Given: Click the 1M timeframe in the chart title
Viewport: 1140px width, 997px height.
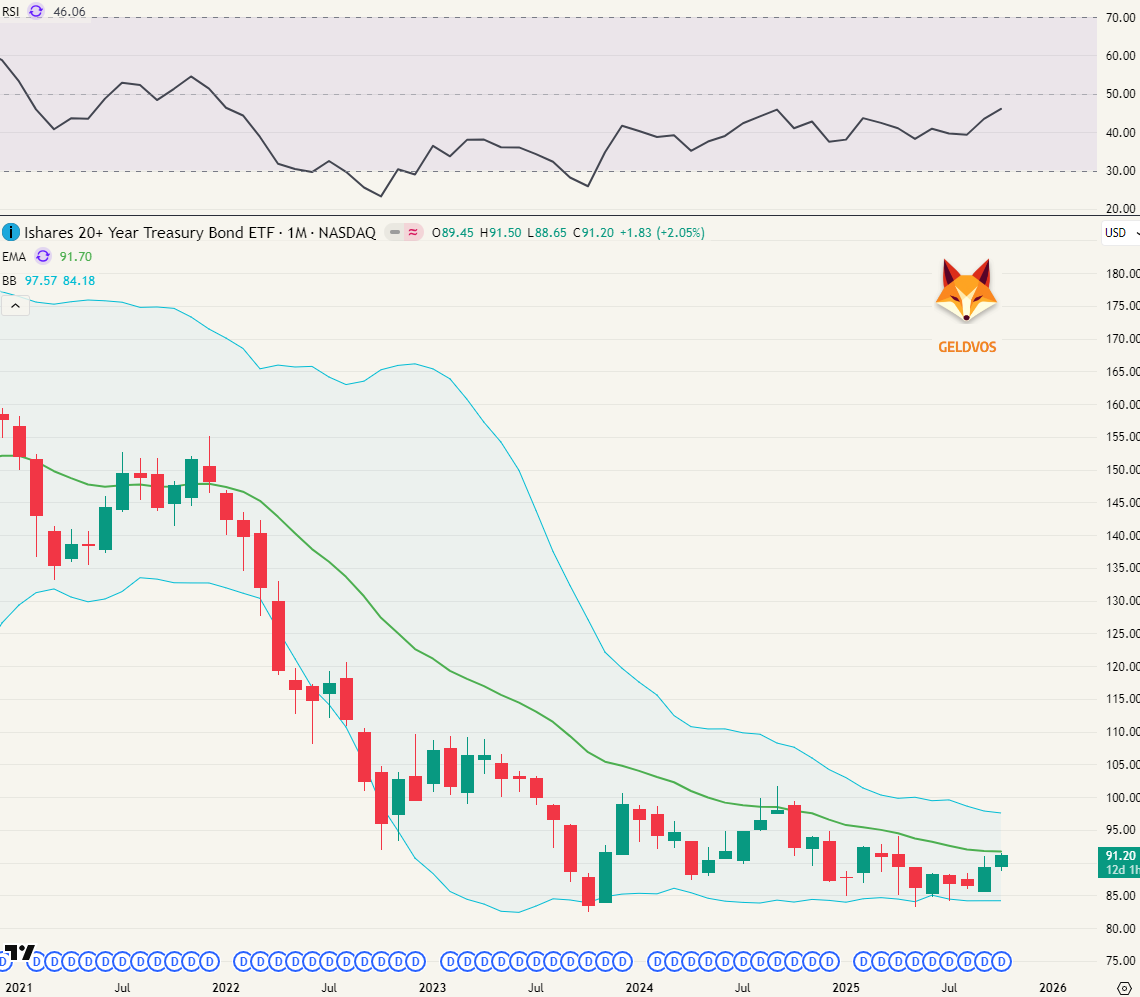Looking at the screenshot, I should [x=296, y=232].
